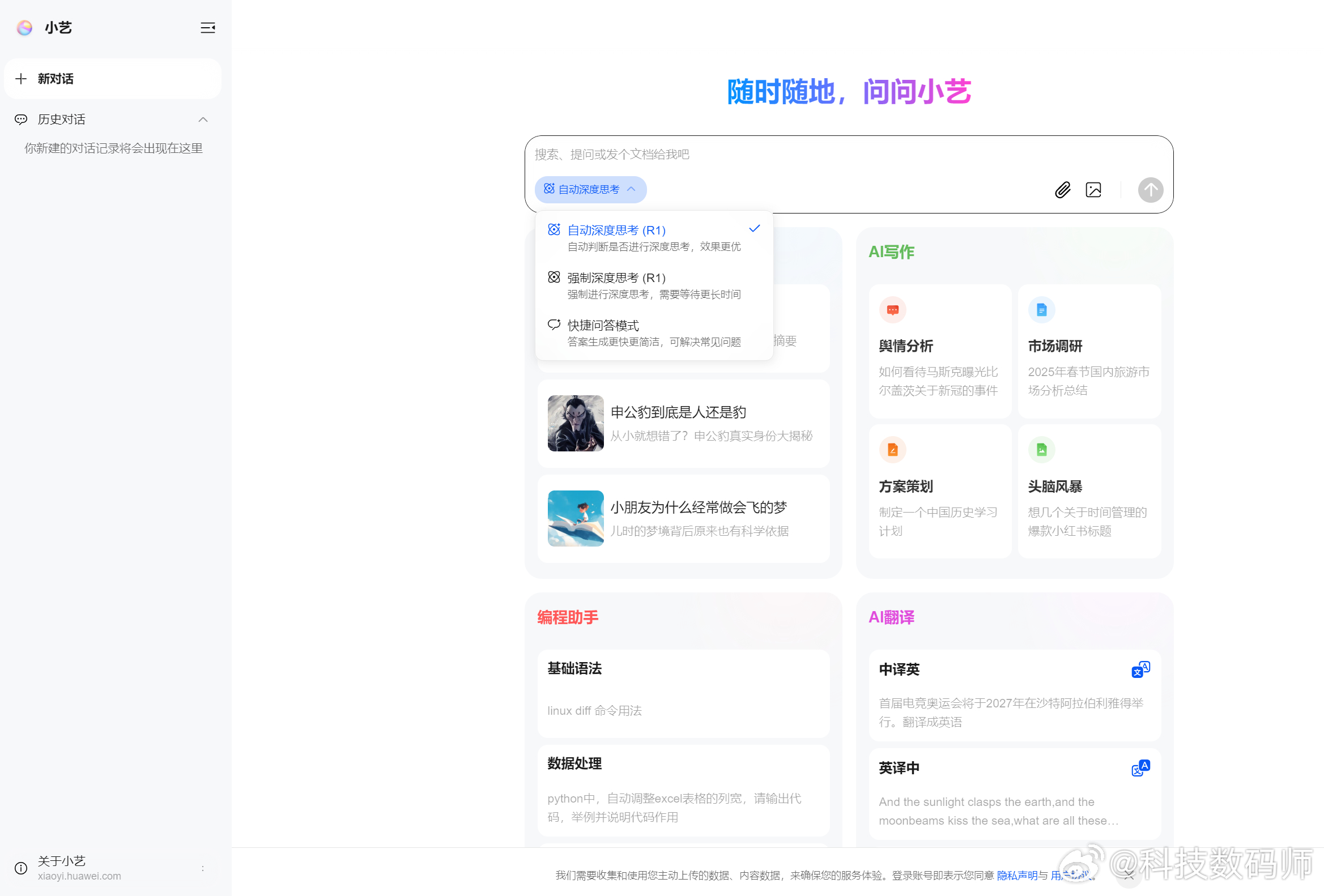Click the 市场调研 blue document icon

tap(1041, 310)
